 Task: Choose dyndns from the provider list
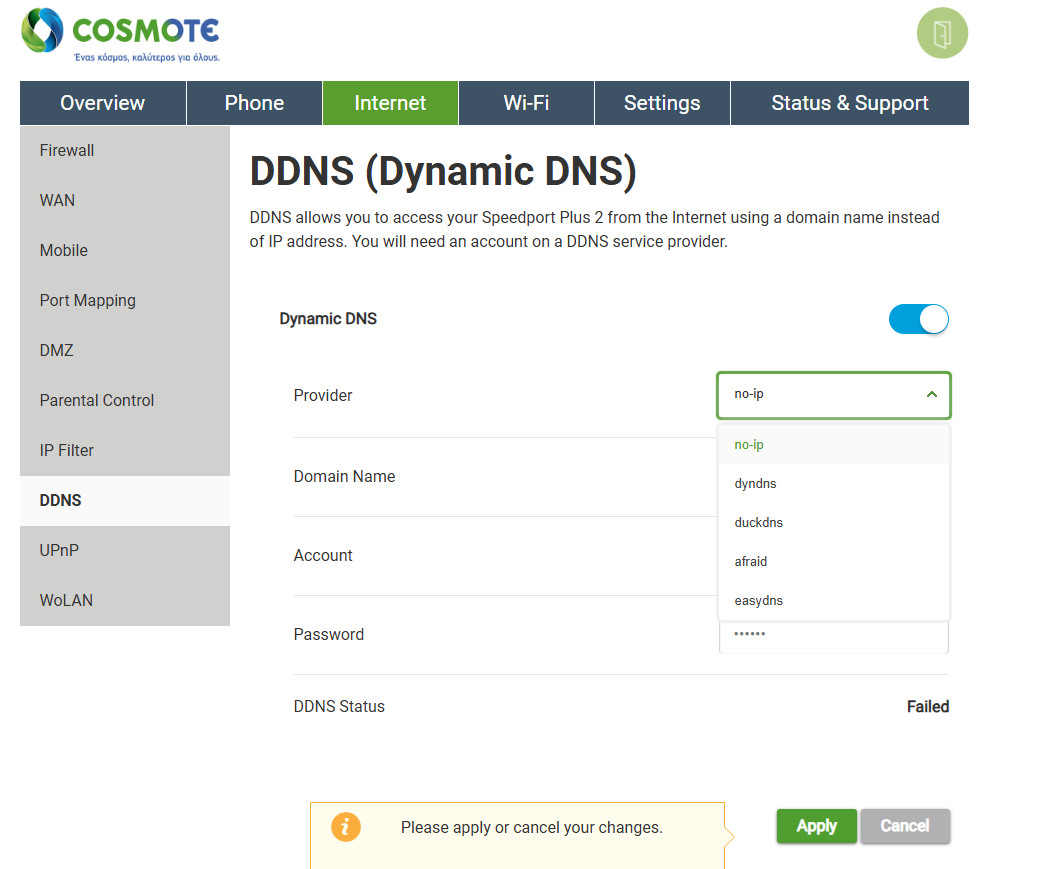(834, 484)
